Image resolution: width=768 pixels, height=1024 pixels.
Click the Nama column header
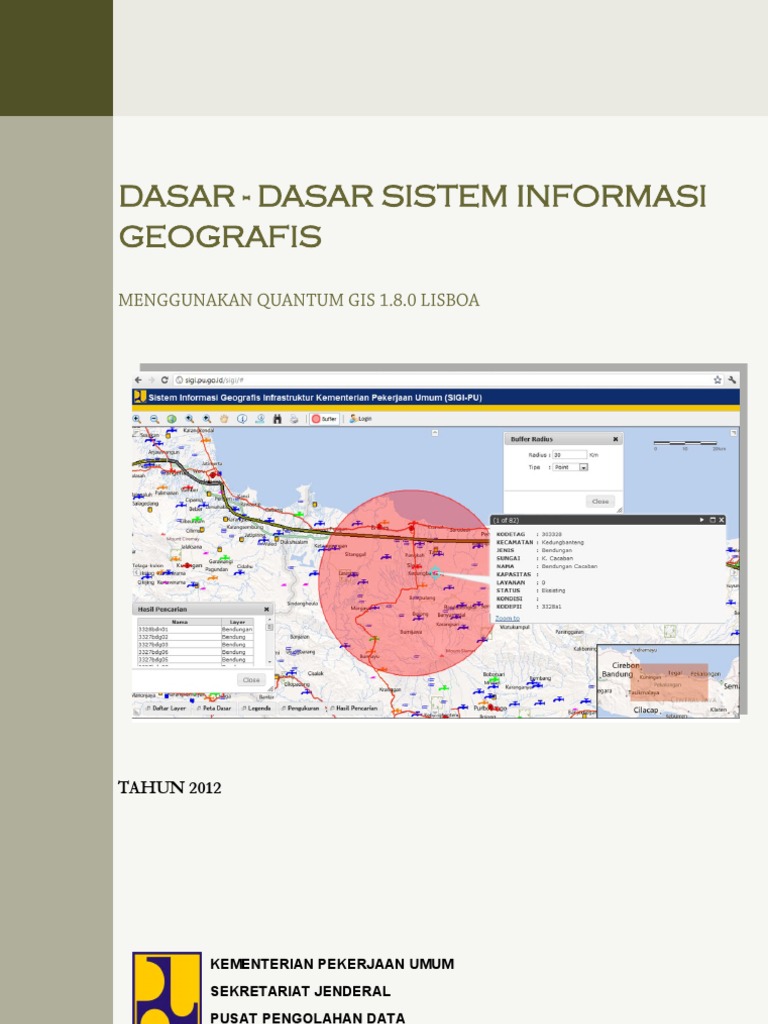179,622
